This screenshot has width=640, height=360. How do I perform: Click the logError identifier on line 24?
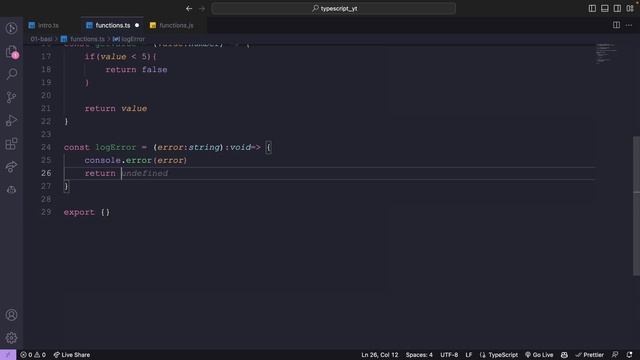pos(116,147)
